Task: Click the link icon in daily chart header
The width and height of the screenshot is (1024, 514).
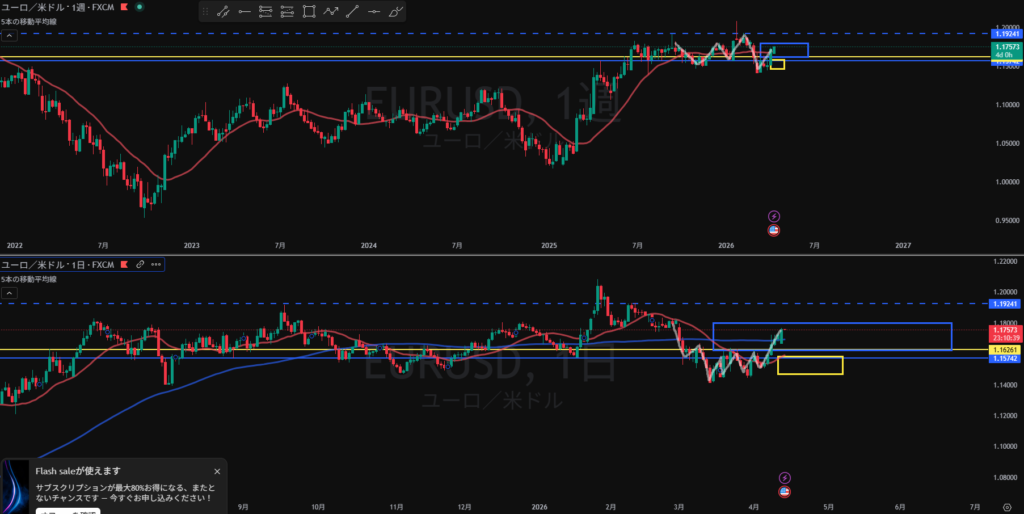Action: point(140,264)
